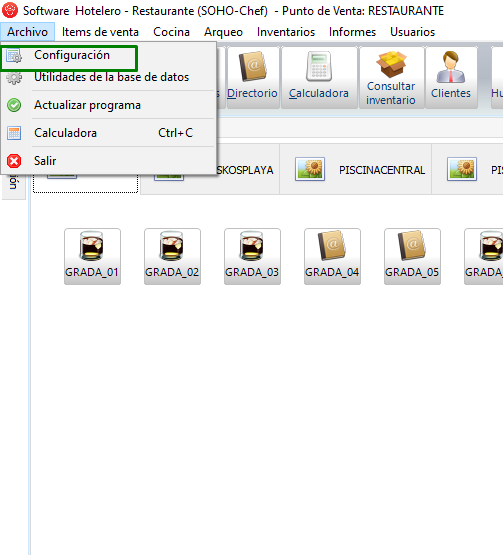The image size is (503, 555).
Task: Open table GRADA_05 book icon
Action: pyautogui.click(x=412, y=256)
